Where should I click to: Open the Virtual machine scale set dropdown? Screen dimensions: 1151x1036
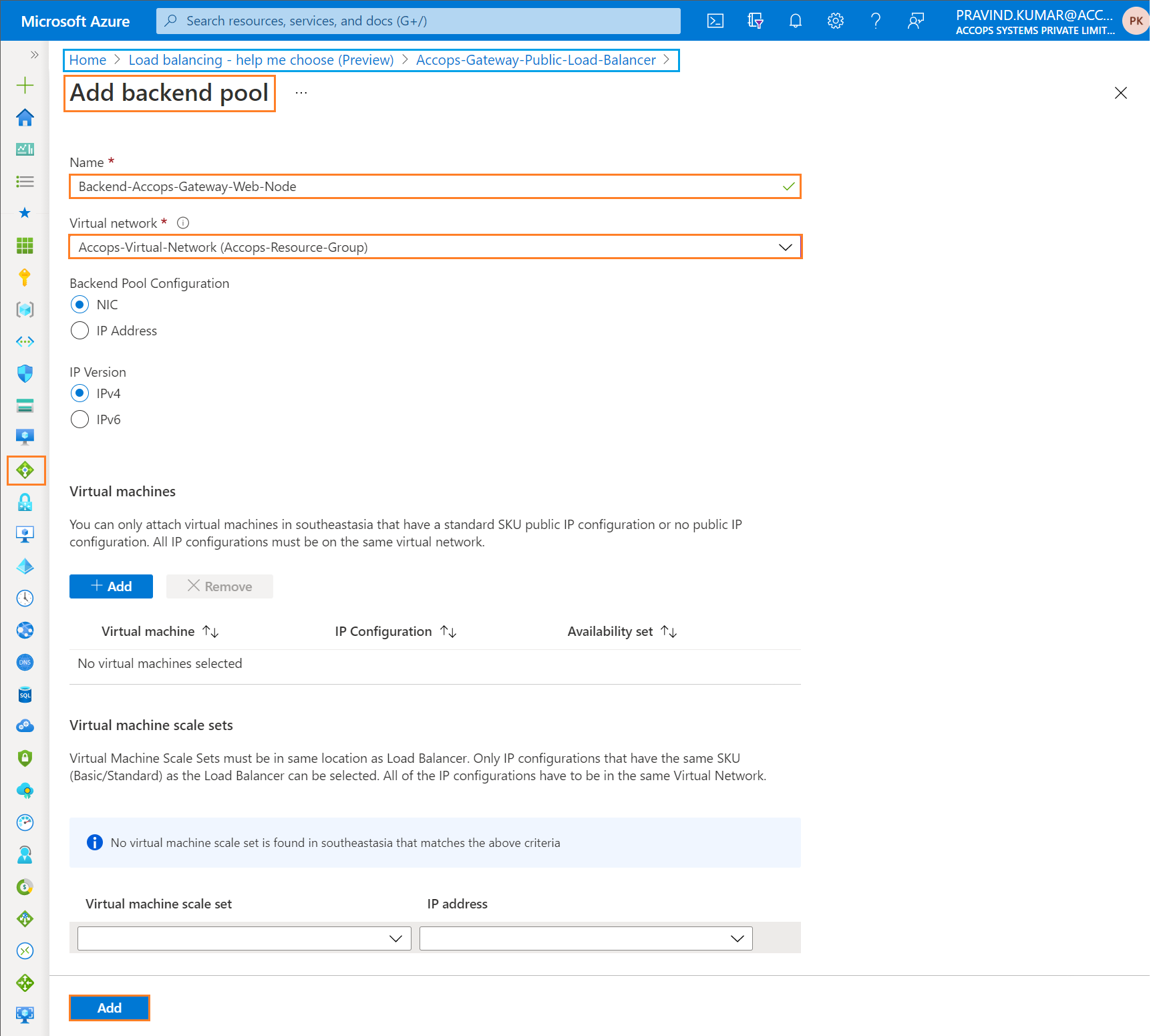244,938
